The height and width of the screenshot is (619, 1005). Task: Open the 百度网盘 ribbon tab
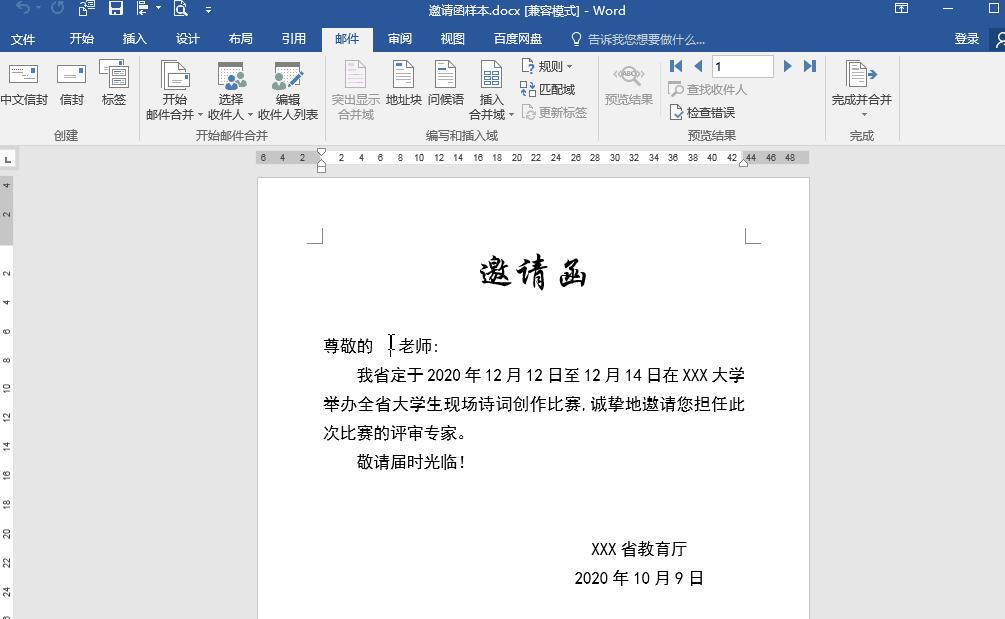(x=516, y=39)
